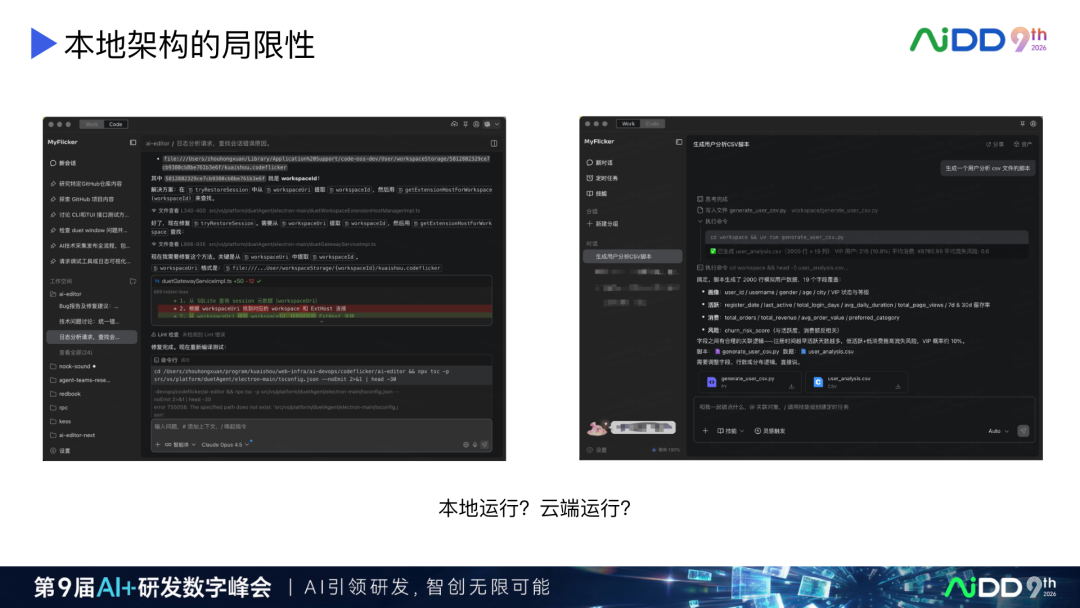Screen dimensions: 1080x608
Task: Open Claude Opus 4.5 model dropdown
Action: [x=225, y=445]
